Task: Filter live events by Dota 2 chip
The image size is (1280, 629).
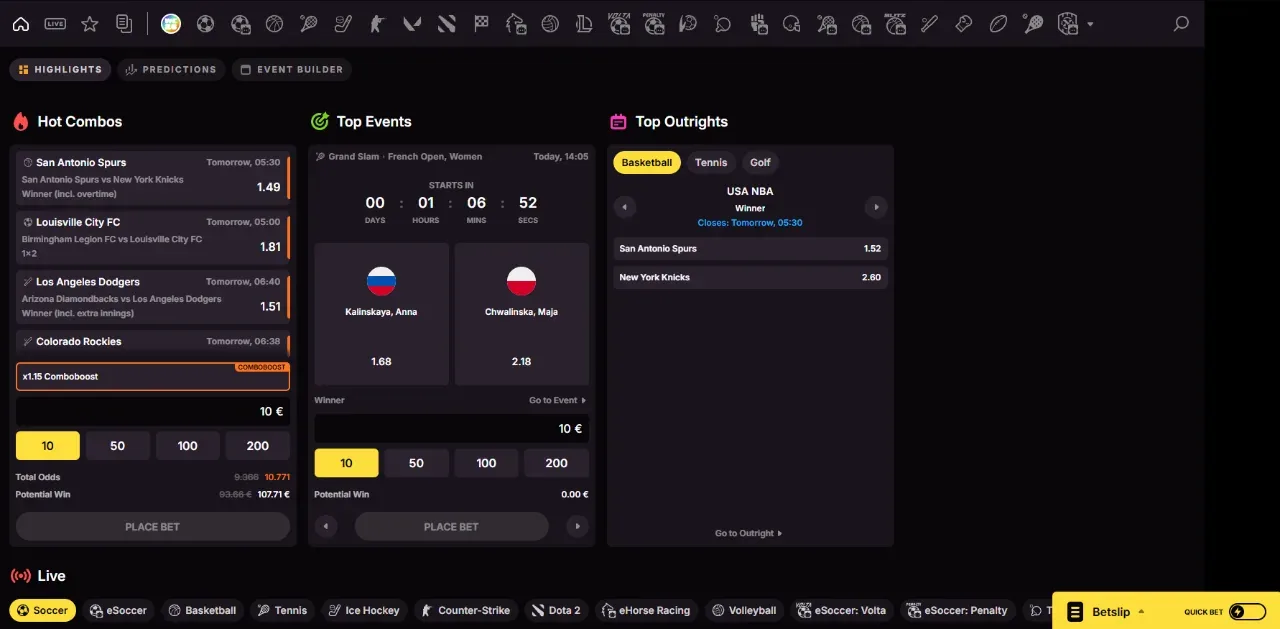Action: [556, 610]
